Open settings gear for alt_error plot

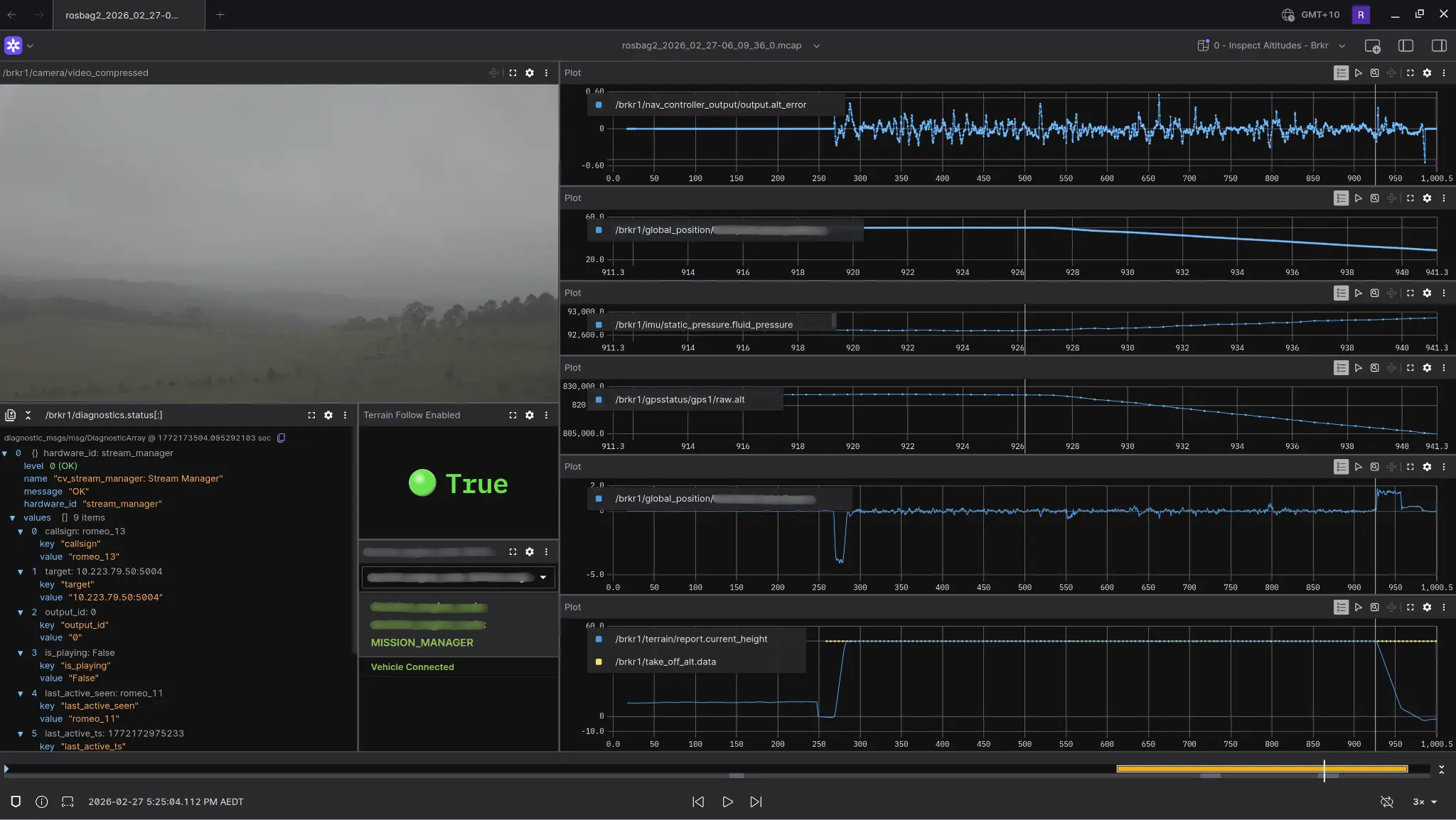1427,73
